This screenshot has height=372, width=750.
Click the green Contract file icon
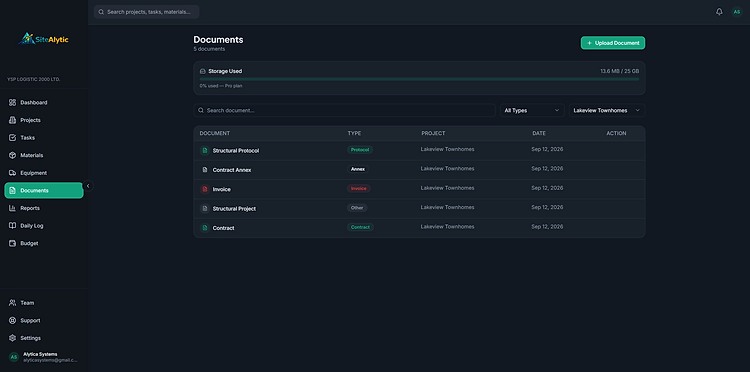pos(205,228)
